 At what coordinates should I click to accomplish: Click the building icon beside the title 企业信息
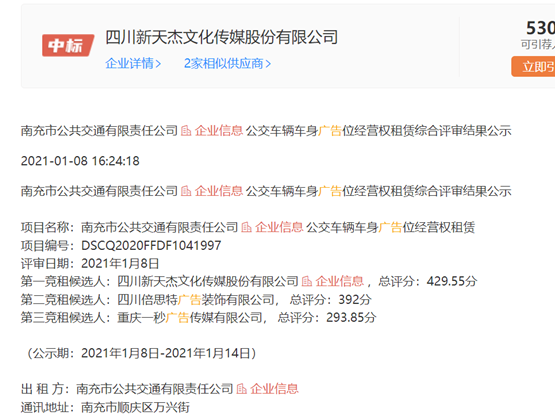coord(186,131)
